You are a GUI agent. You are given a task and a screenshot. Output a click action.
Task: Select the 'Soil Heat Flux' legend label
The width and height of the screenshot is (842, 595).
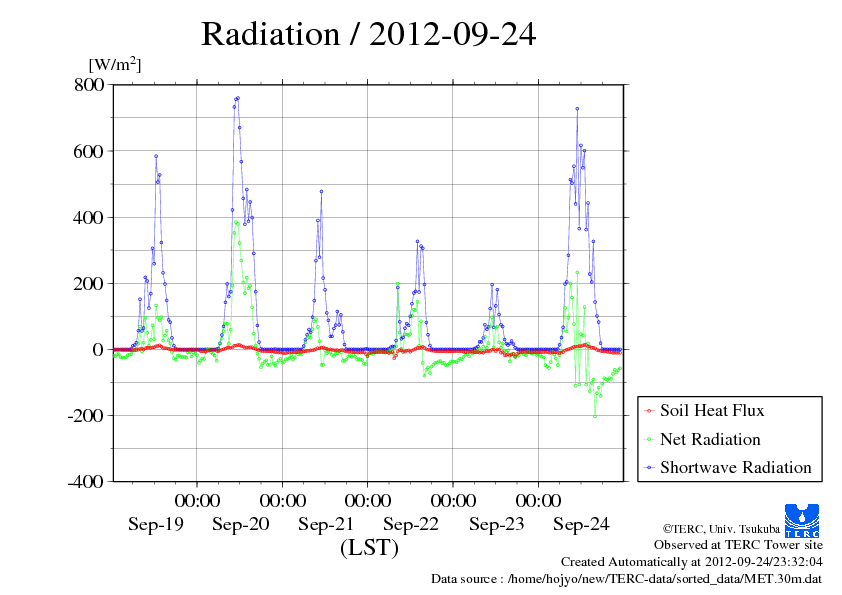click(712, 410)
